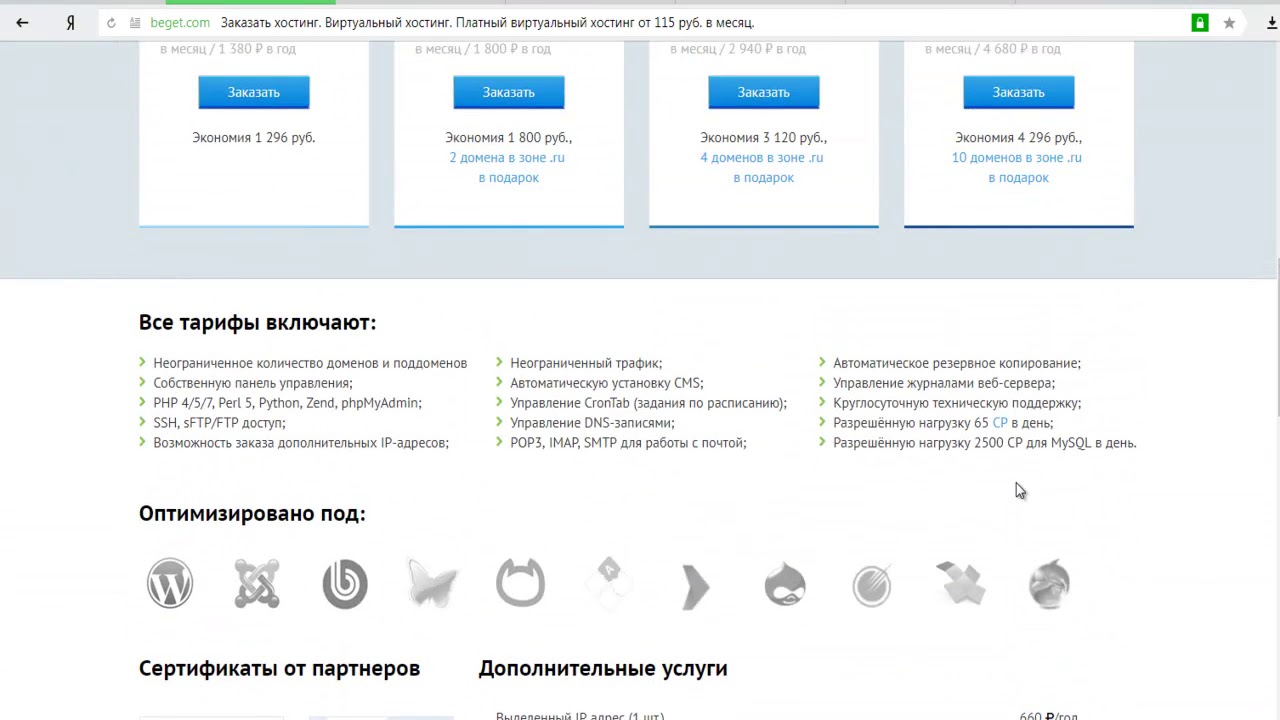1280x720 pixels.
Task: Click 'Управление журналами веб-сервера;'
Action: pyautogui.click(x=944, y=383)
